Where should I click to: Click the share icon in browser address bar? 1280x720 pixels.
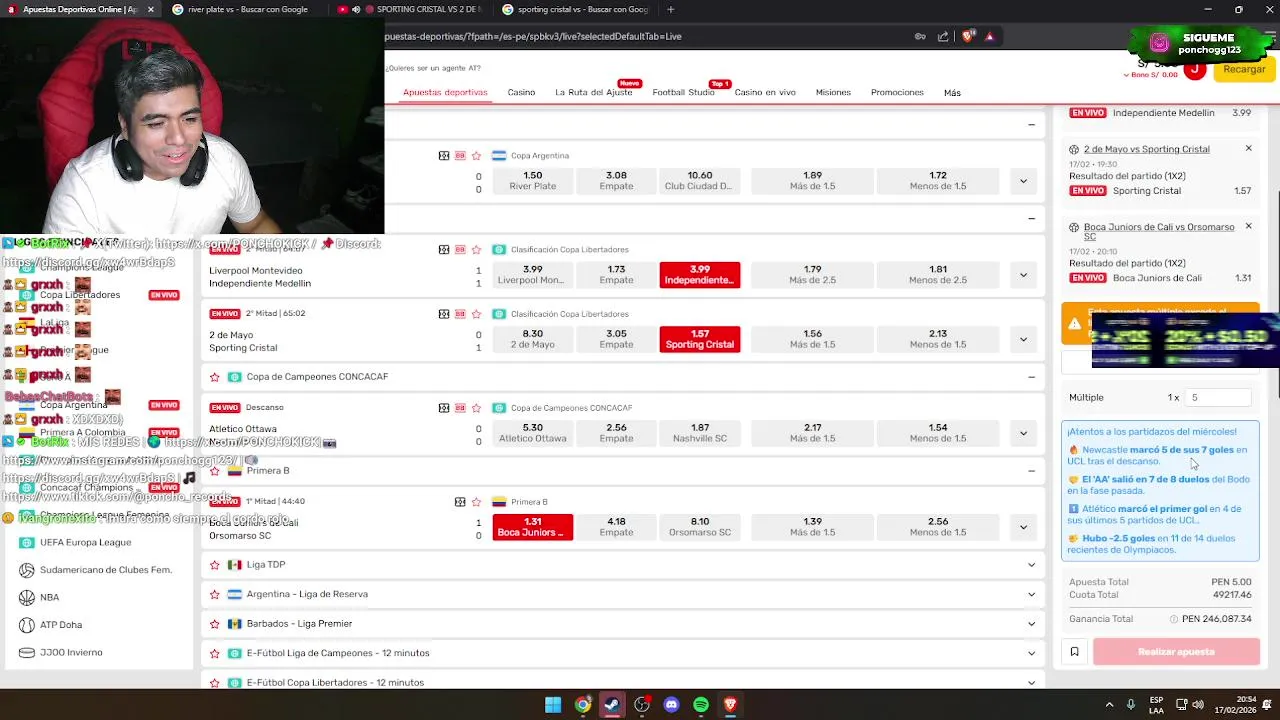tap(943, 37)
